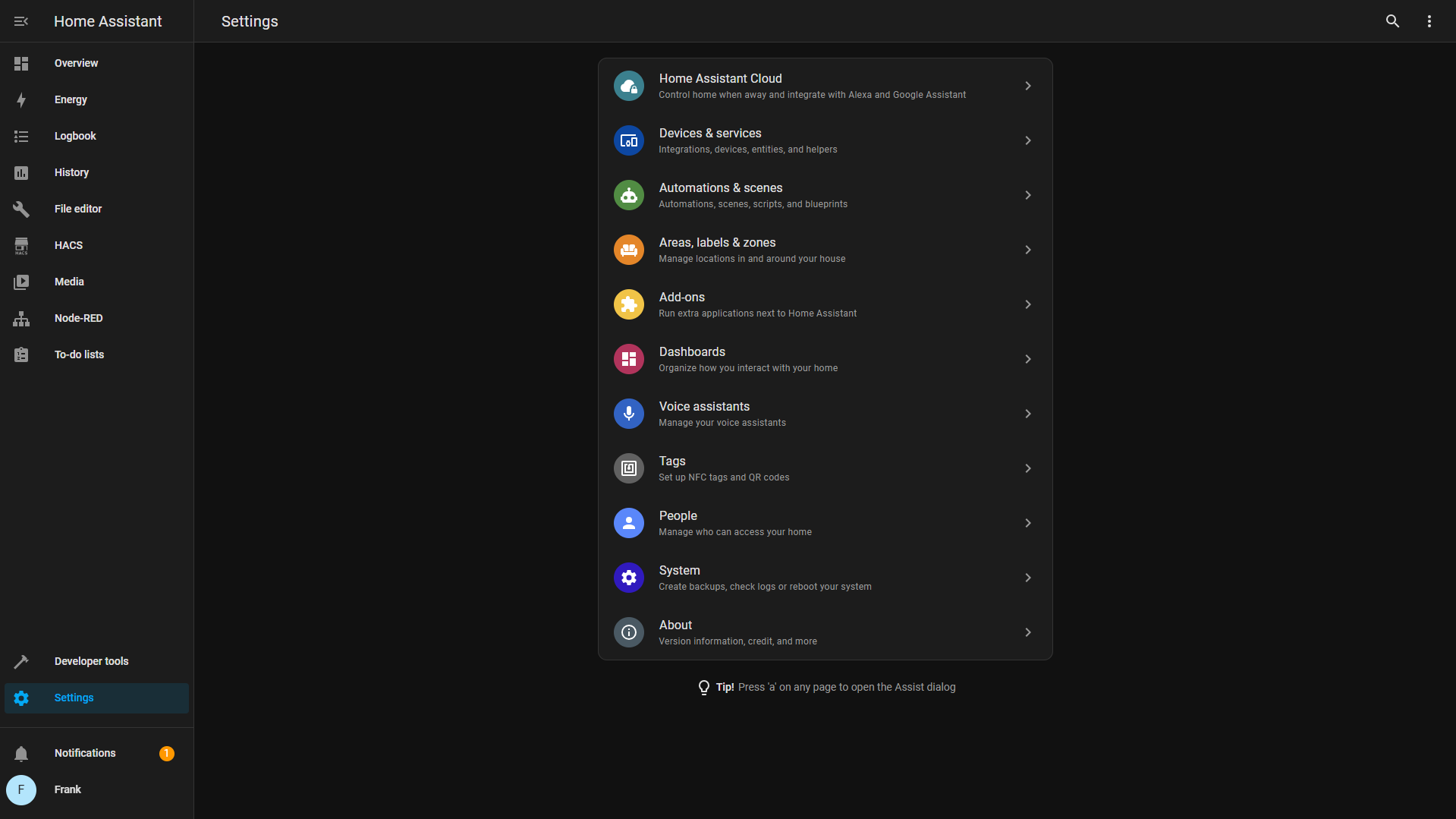Open the System settings title

[679, 570]
